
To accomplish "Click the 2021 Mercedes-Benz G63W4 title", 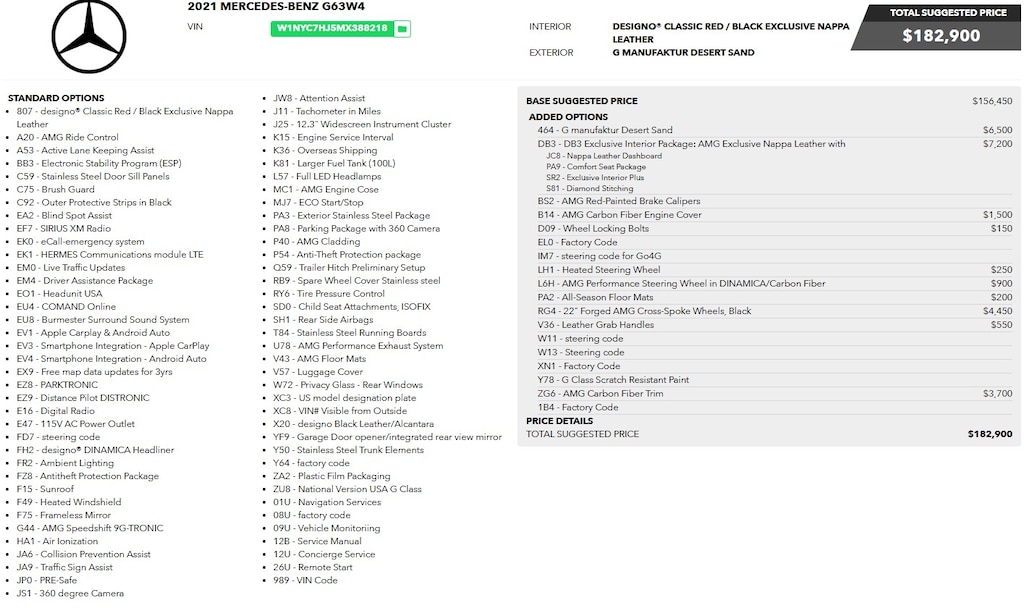I will (x=258, y=7).
